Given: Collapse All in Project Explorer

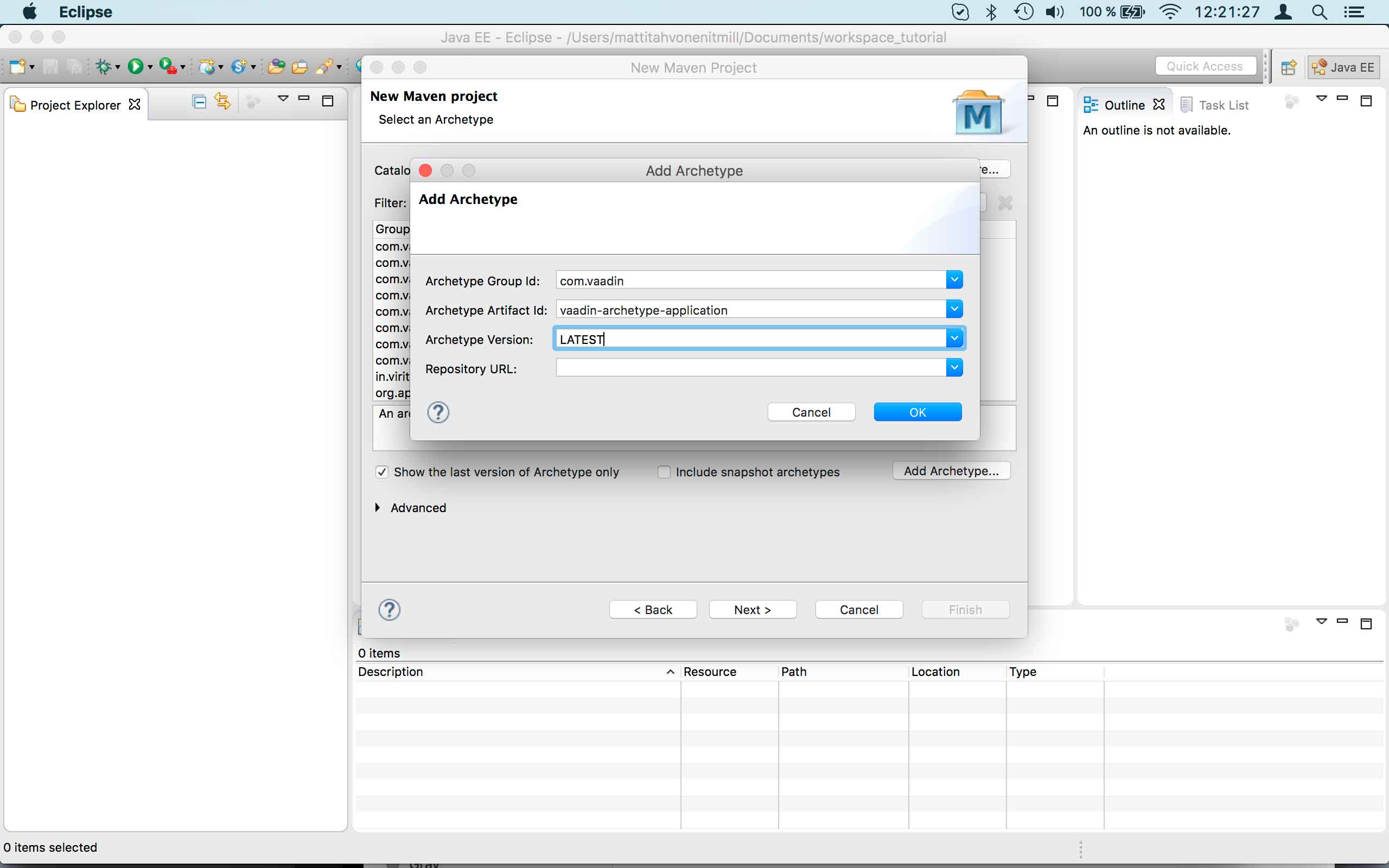Looking at the screenshot, I should [199, 101].
